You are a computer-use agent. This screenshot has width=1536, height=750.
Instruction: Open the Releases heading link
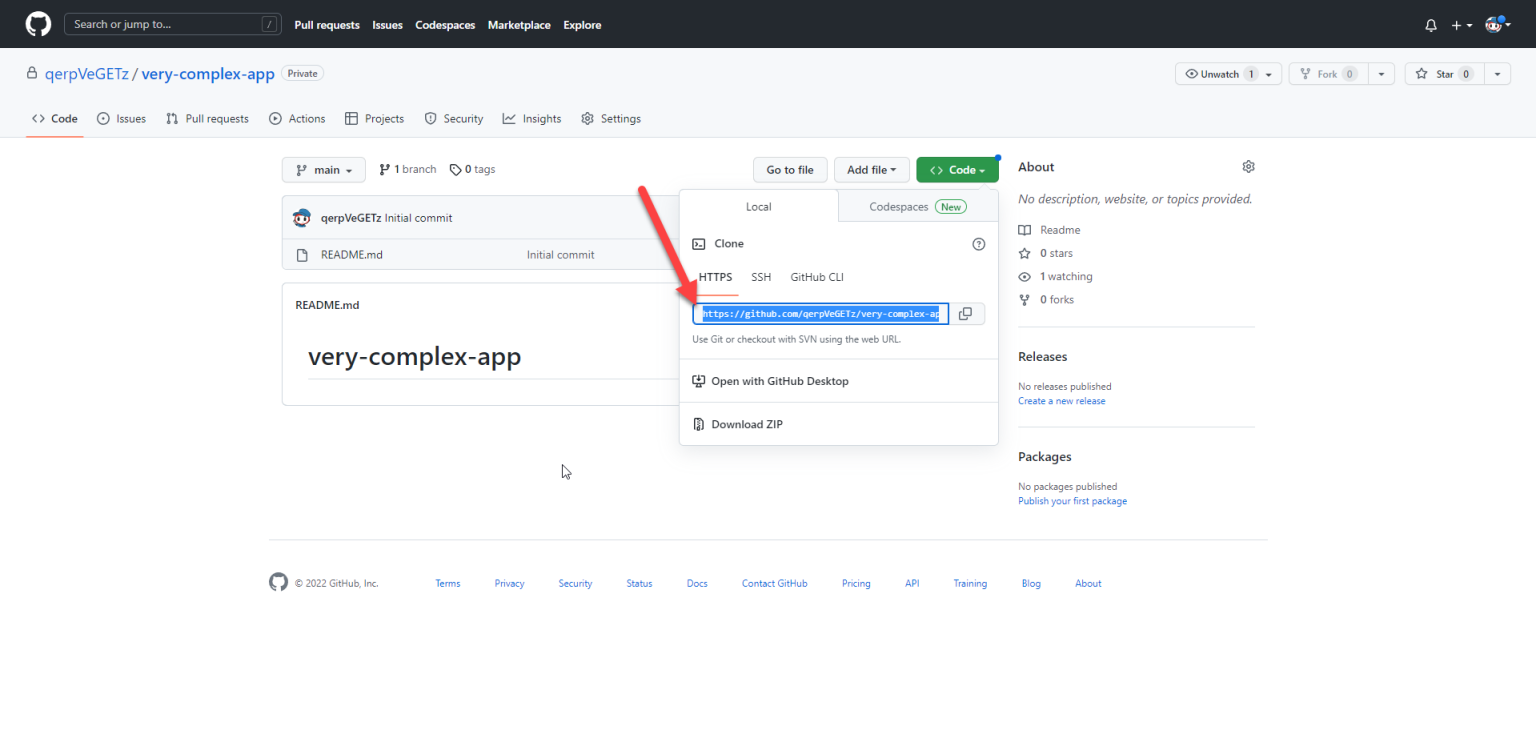(x=1043, y=357)
